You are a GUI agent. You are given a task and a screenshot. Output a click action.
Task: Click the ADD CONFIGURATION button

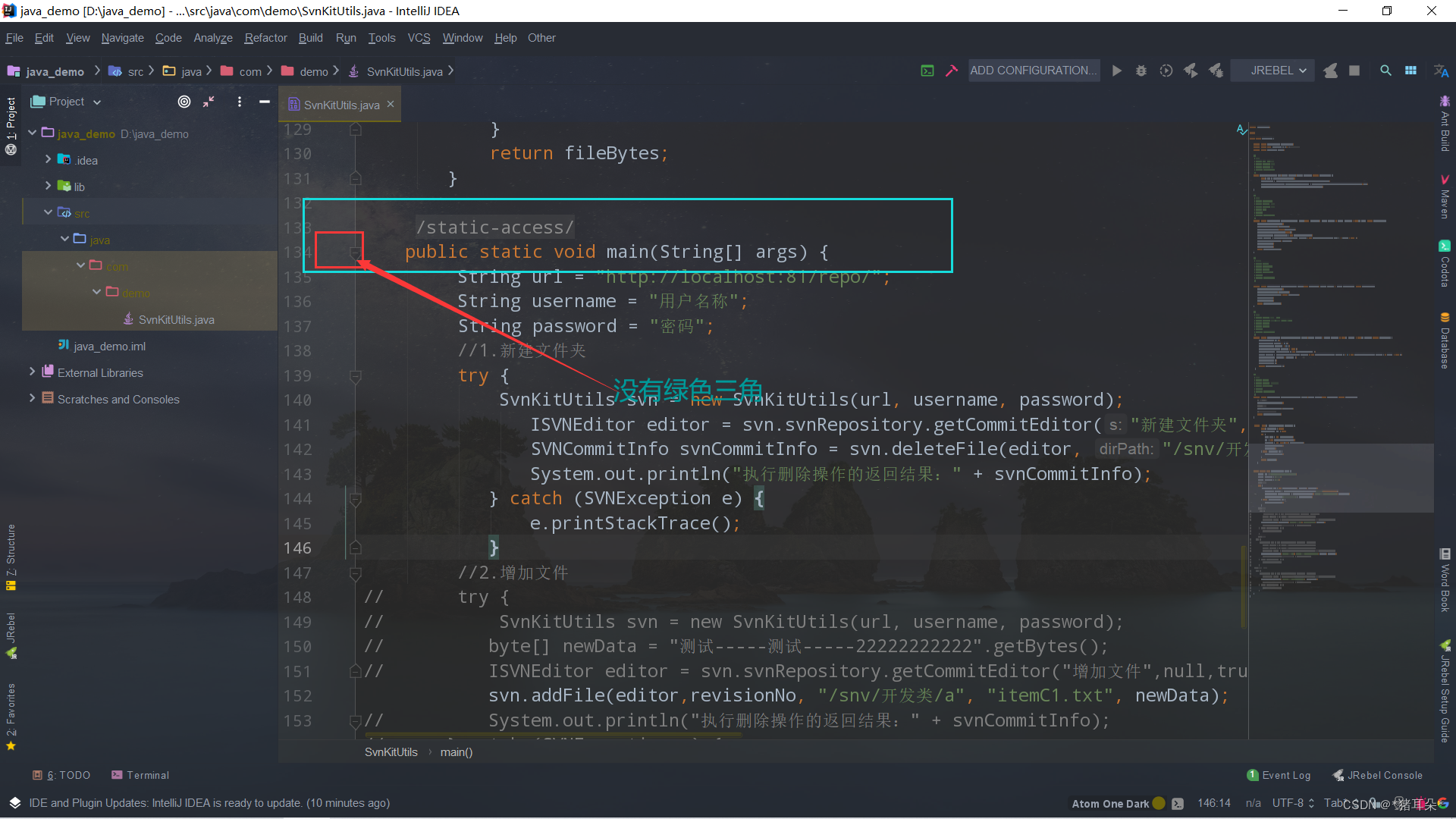pos(1034,71)
